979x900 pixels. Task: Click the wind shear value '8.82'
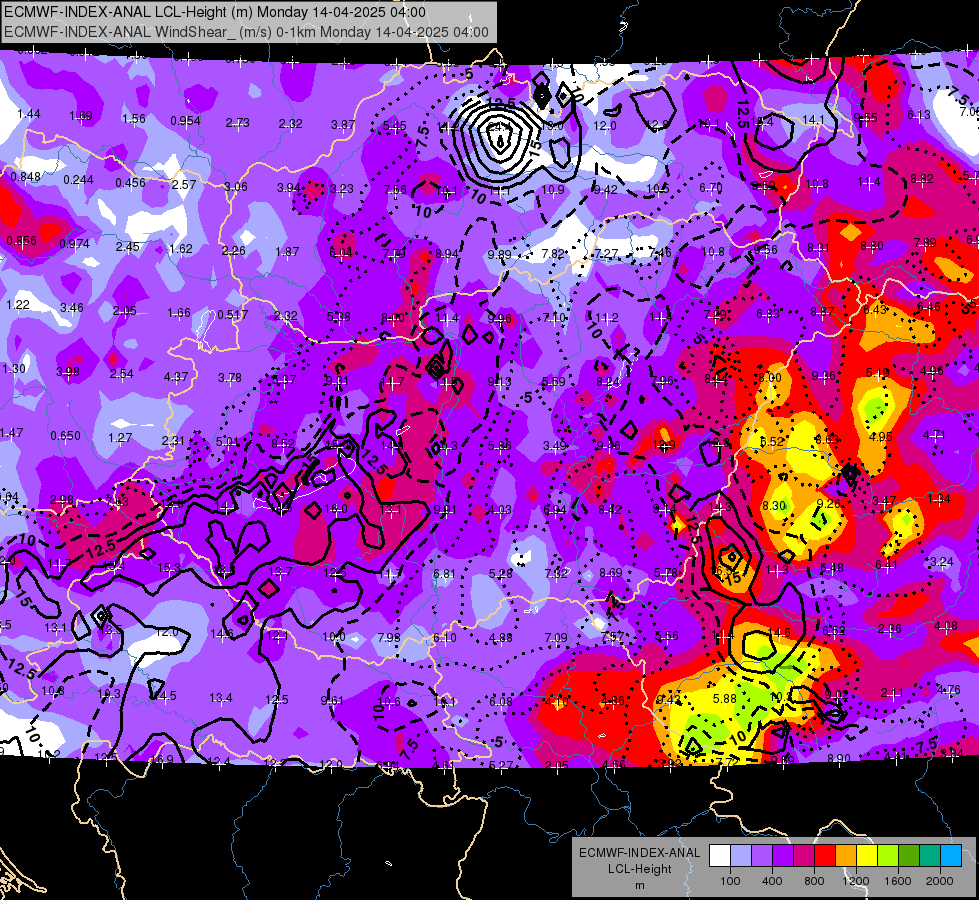[922, 179]
